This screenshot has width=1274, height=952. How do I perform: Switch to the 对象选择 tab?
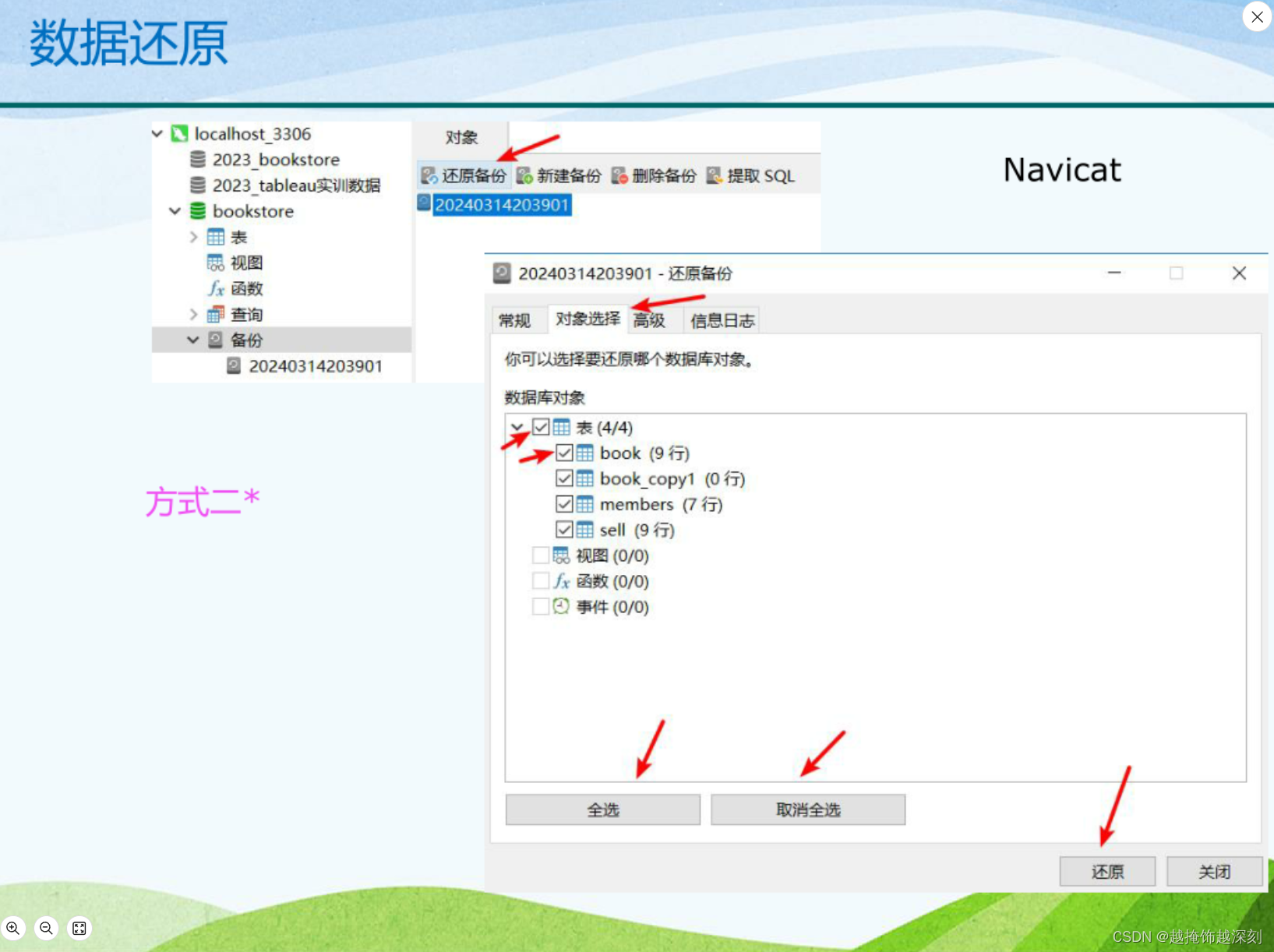click(588, 319)
